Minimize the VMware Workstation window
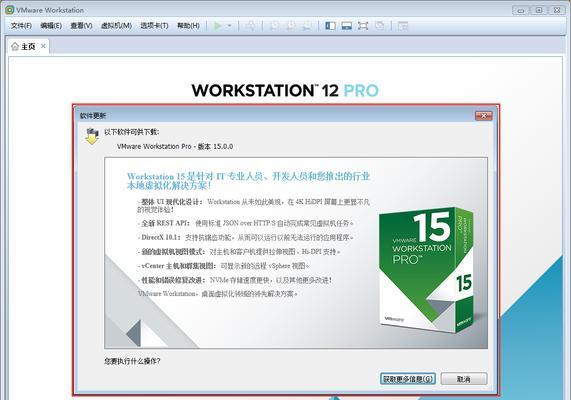571x400 pixels. pyautogui.click(x=521, y=10)
